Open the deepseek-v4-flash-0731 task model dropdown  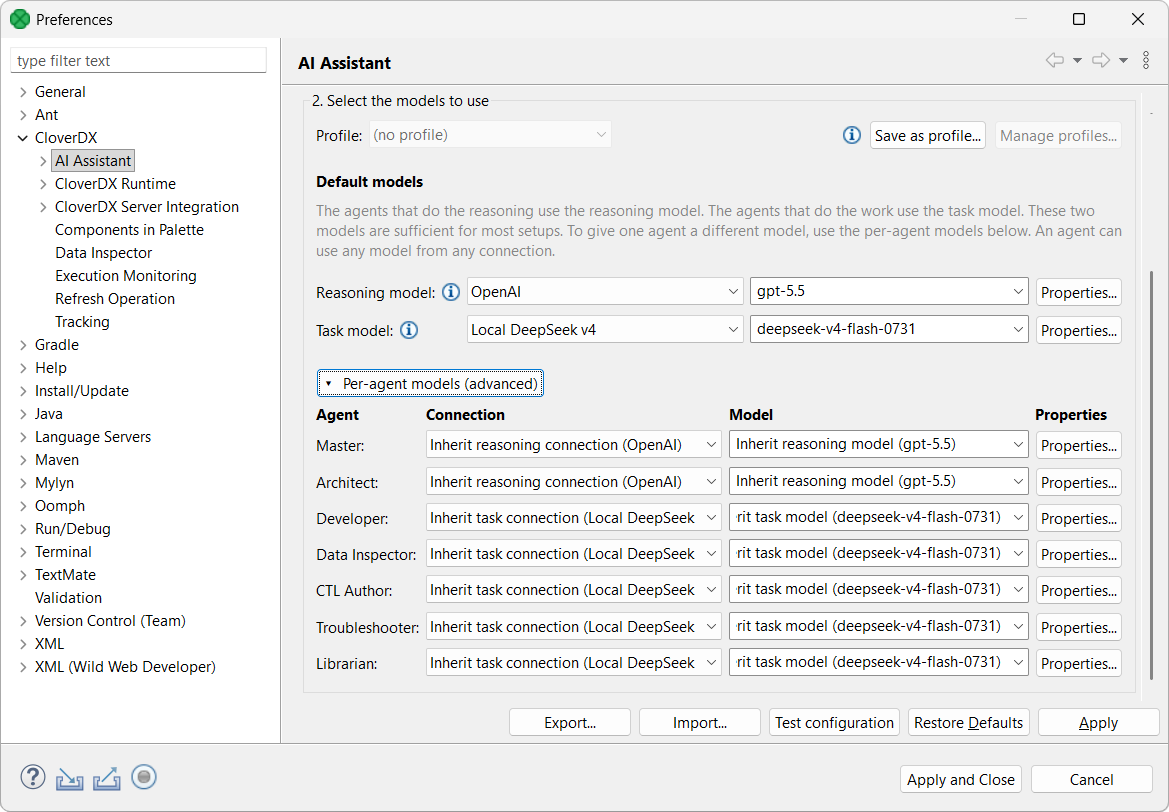click(x=889, y=330)
